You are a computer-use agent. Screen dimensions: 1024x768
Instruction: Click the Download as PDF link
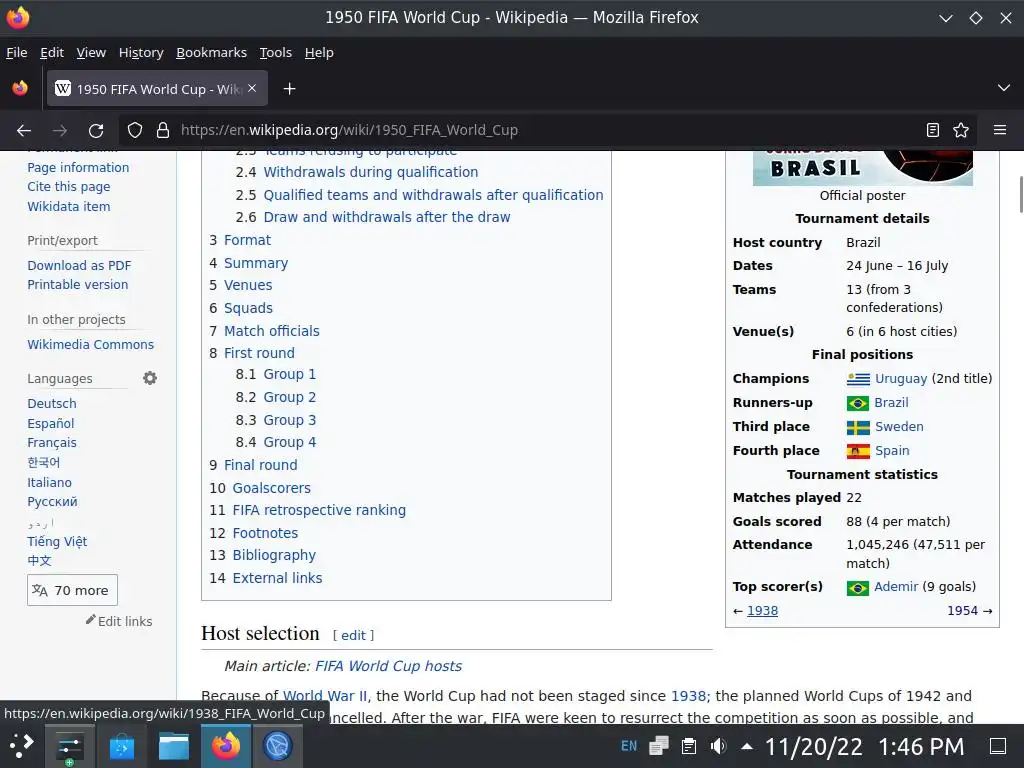coord(79,265)
